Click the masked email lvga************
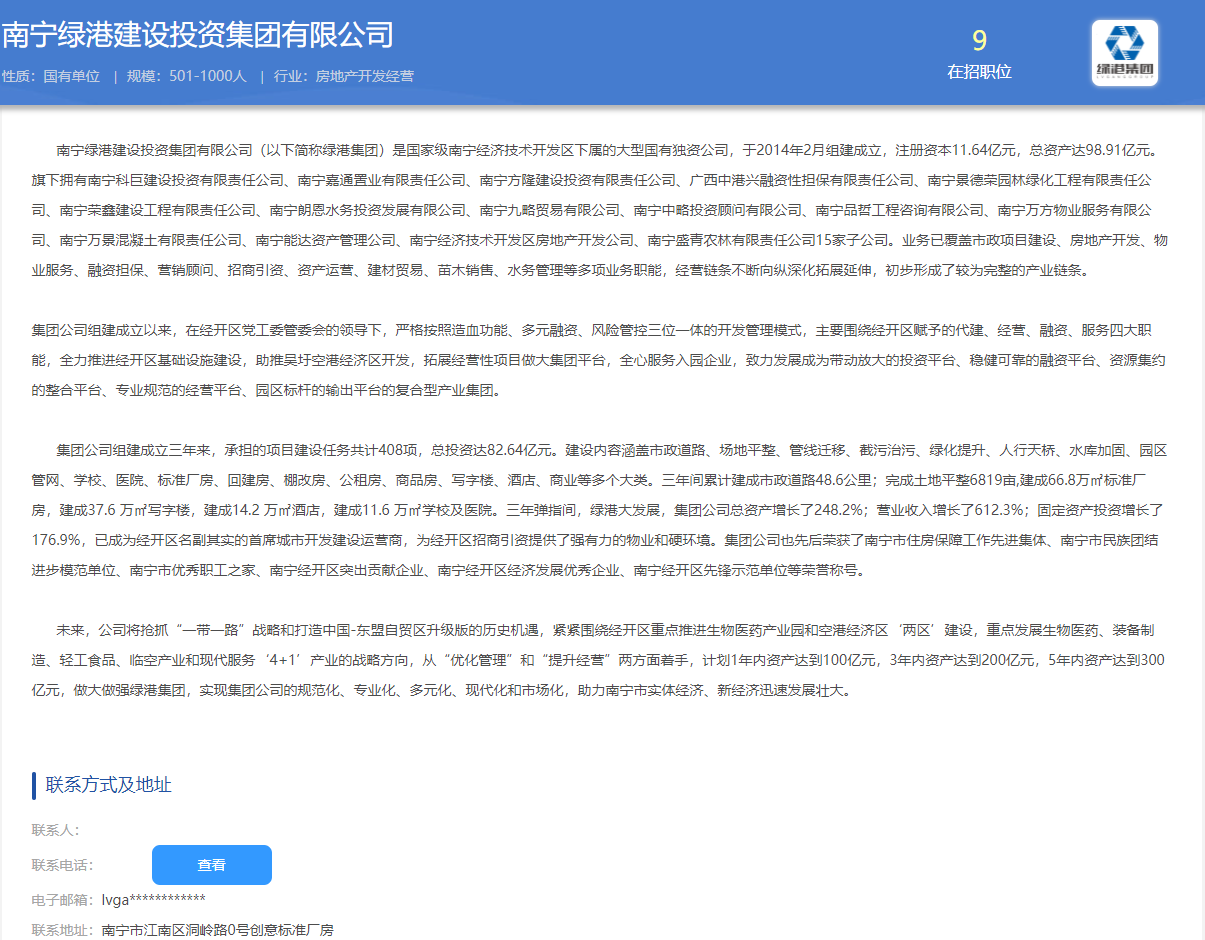Viewport: 1205px width, 940px height. point(153,900)
